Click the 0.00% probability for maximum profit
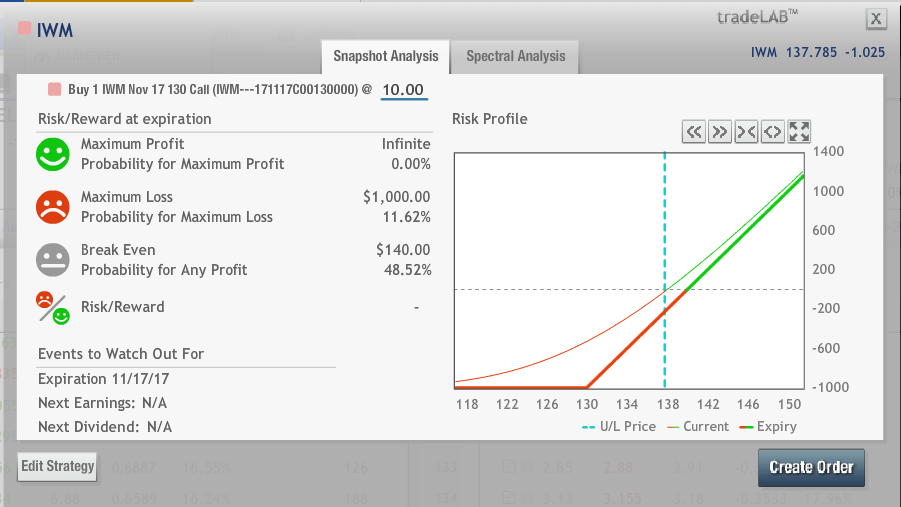The height and width of the screenshot is (507, 901). [x=411, y=164]
